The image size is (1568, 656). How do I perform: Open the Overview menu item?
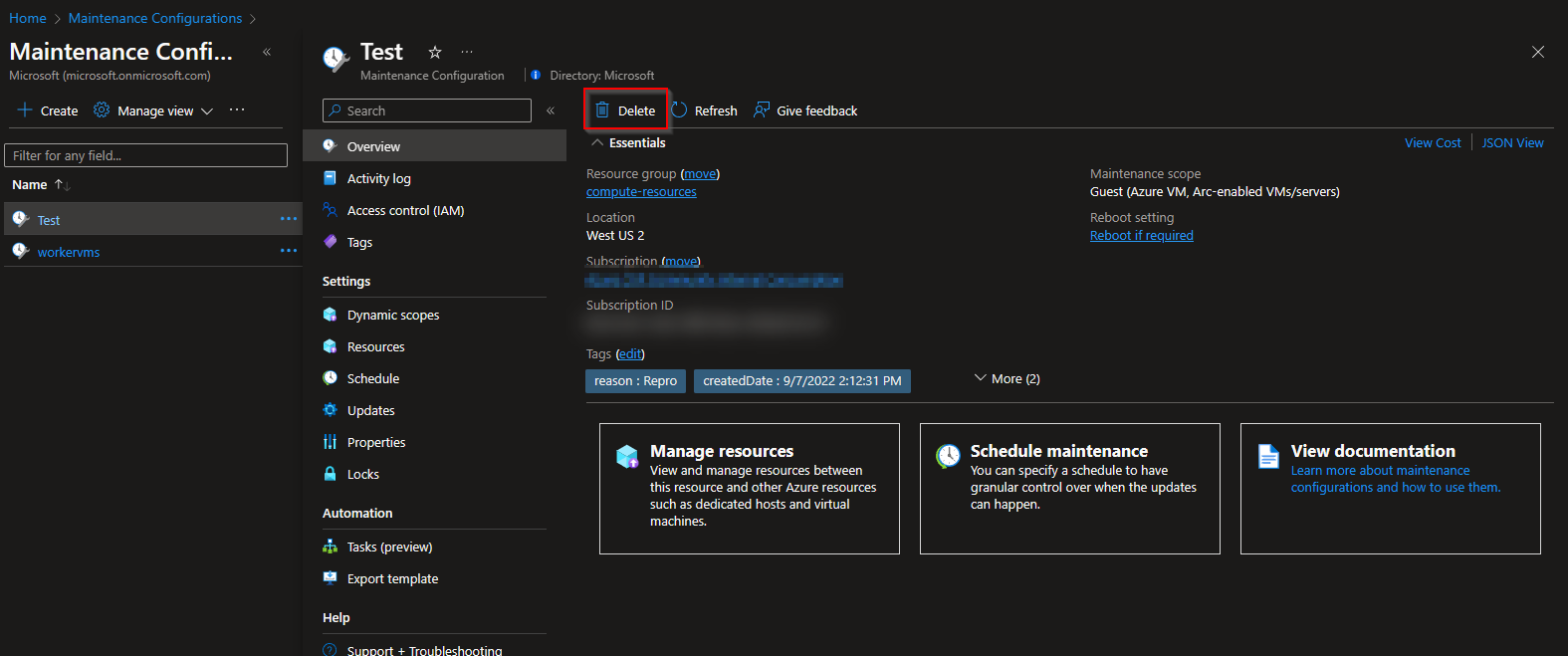(x=434, y=146)
